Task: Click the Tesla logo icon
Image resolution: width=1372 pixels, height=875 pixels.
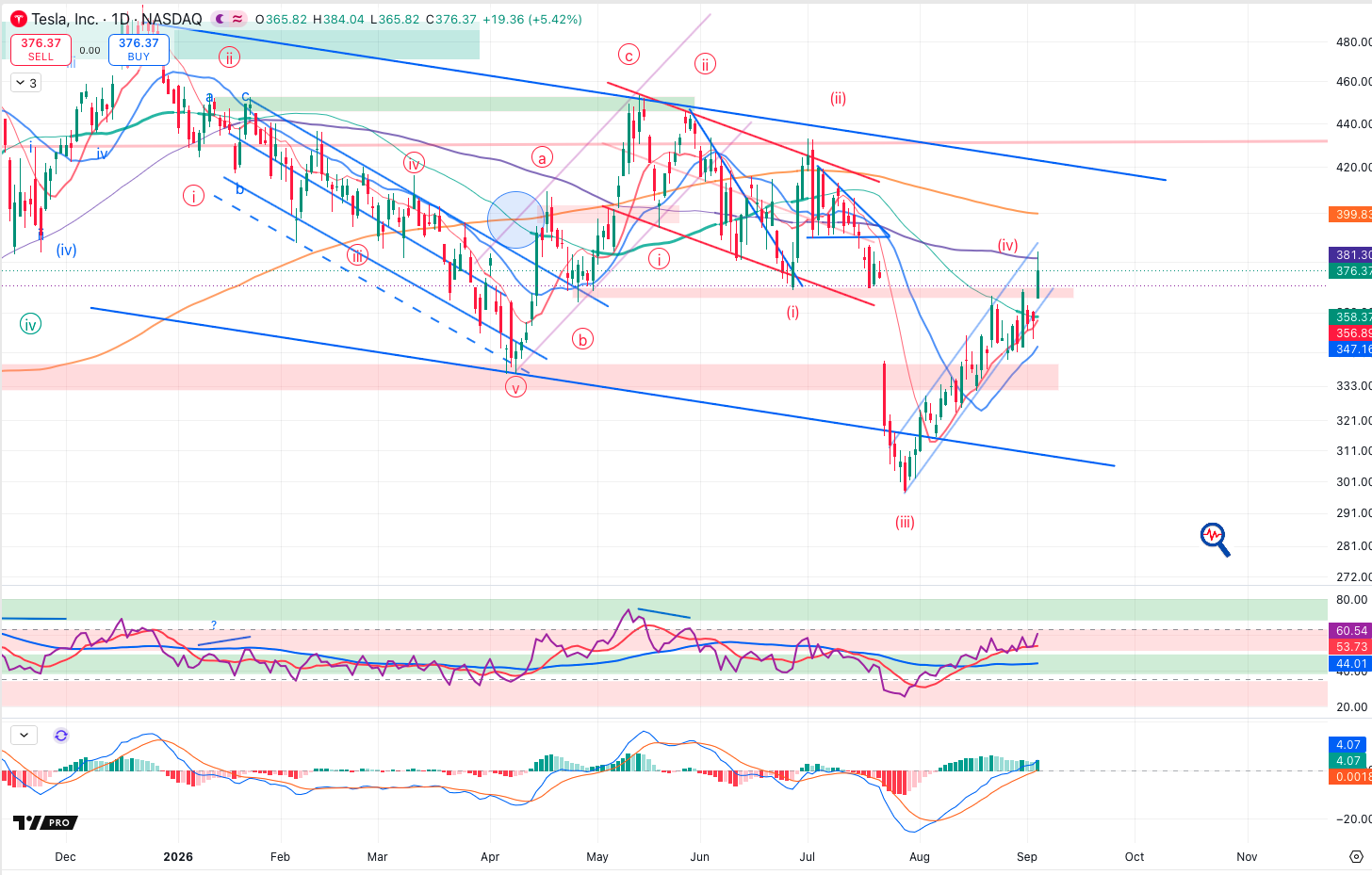Action: (x=19, y=19)
